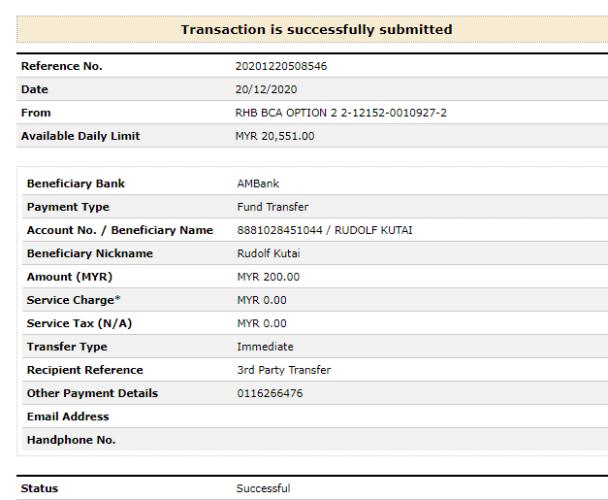Viewport: 608px width, 500px height.
Task: Click the Transaction is successfully submitted banner
Action: click(312, 29)
